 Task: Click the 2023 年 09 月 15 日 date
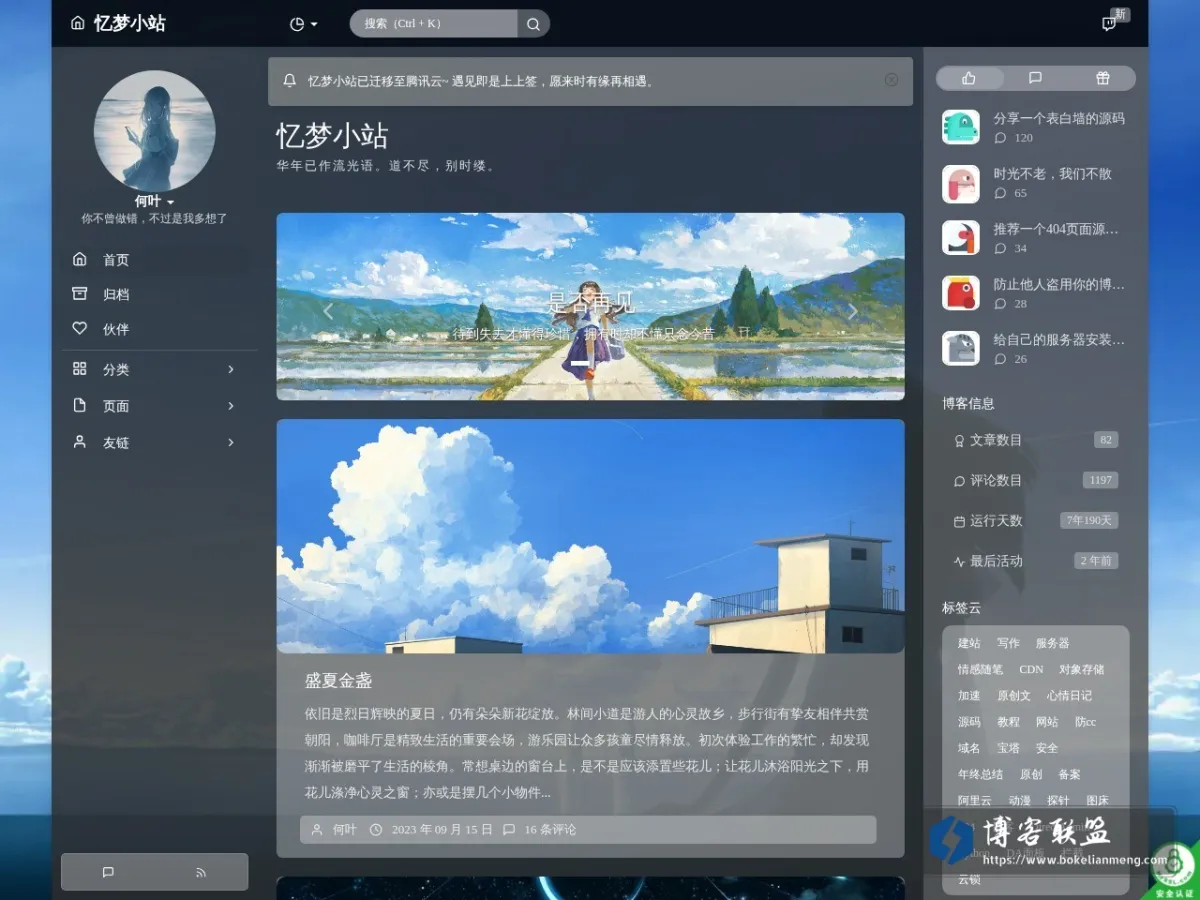(x=442, y=830)
